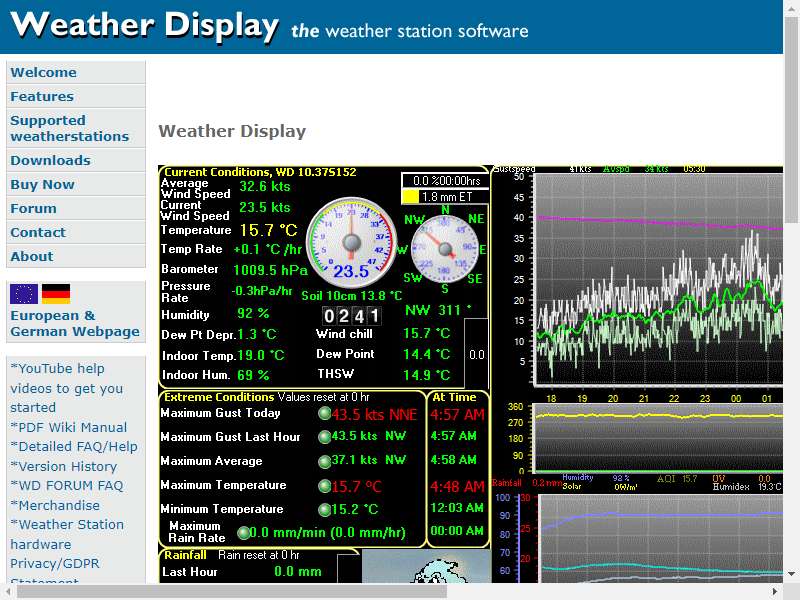Click the wind direction compass gauge
This screenshot has width=800, height=600.
tap(445, 249)
